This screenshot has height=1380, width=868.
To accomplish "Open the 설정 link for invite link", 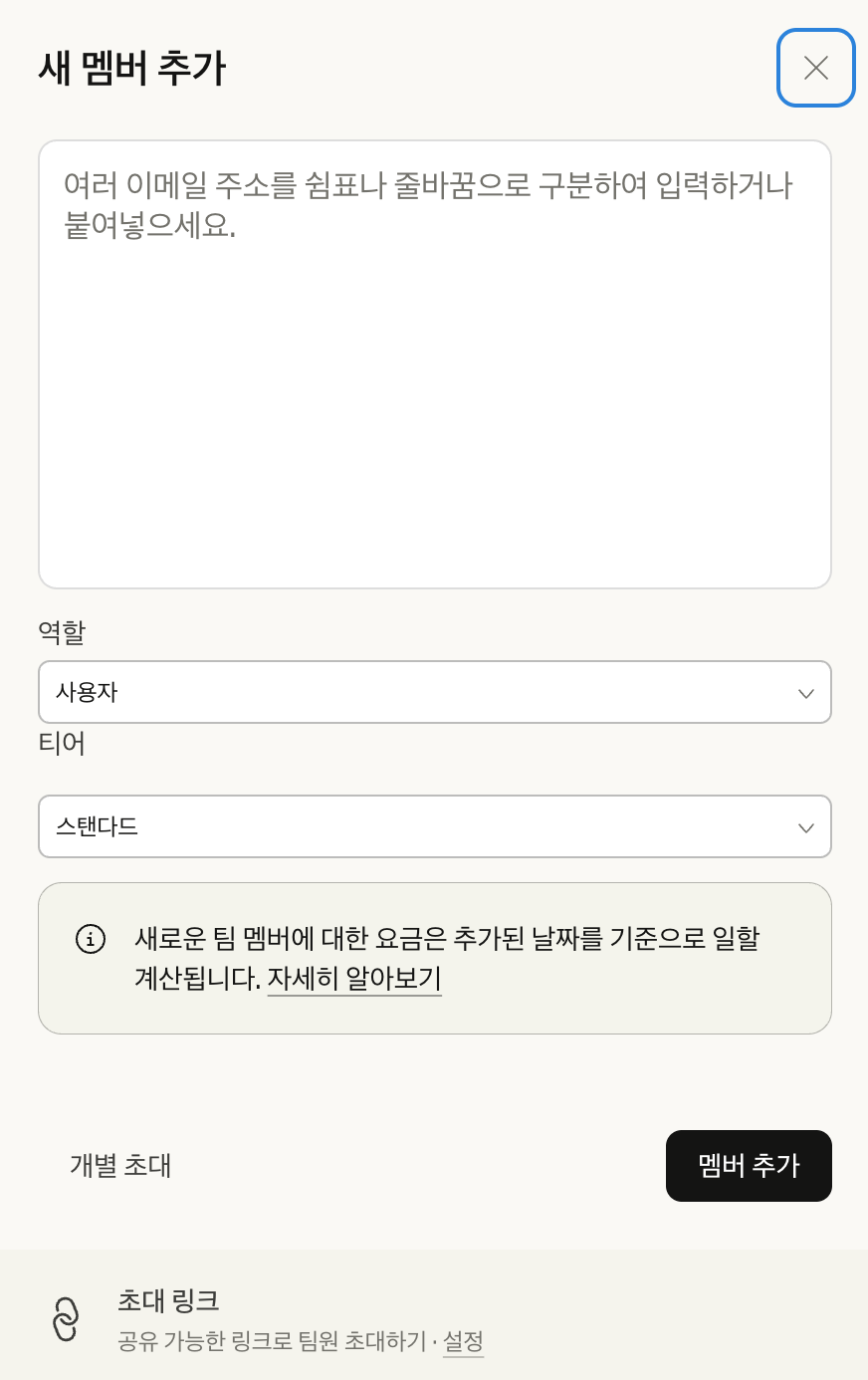I will coord(463,1341).
